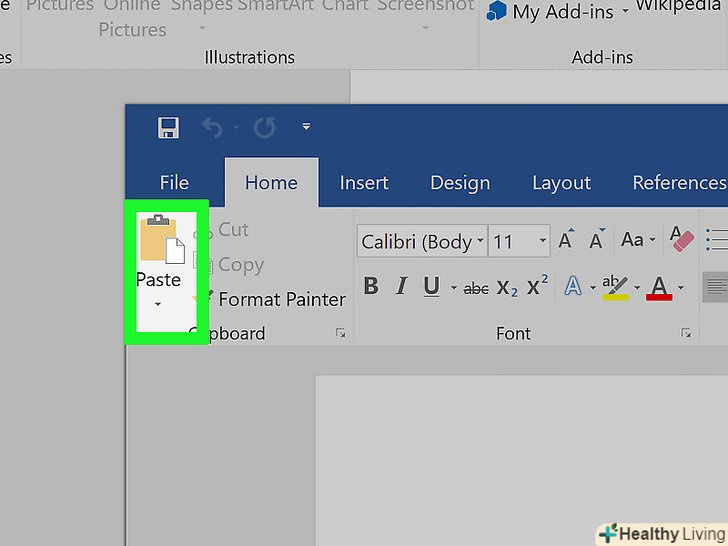The width and height of the screenshot is (728, 546).
Task: Toggle Italic formatting
Action: (x=401, y=287)
